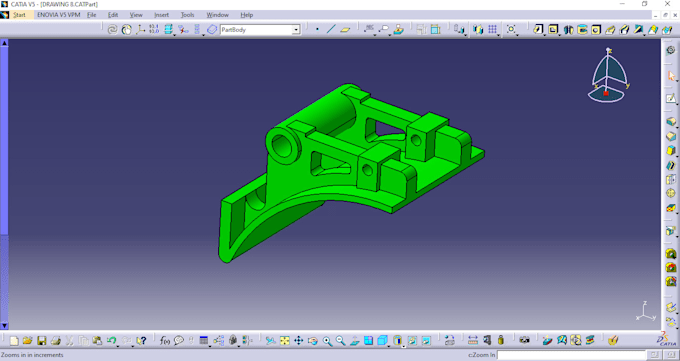Open the ENOVIA V5 VPM menu
Screen dimensions: 680x361
click(x=59, y=15)
